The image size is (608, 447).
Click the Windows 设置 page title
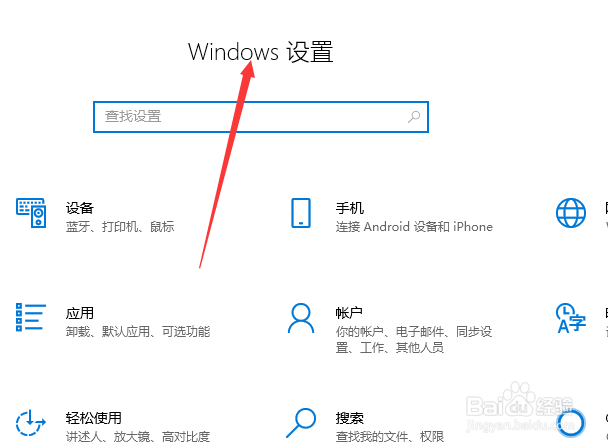(x=261, y=52)
